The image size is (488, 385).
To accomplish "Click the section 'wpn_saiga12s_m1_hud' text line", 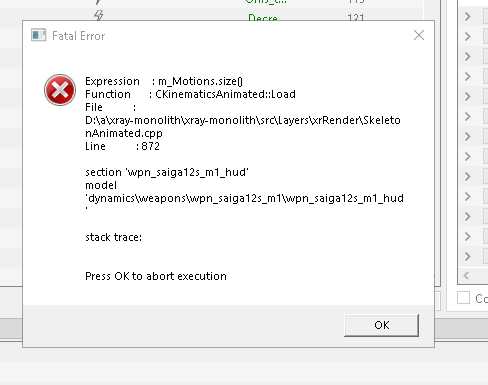I will [x=167, y=172].
